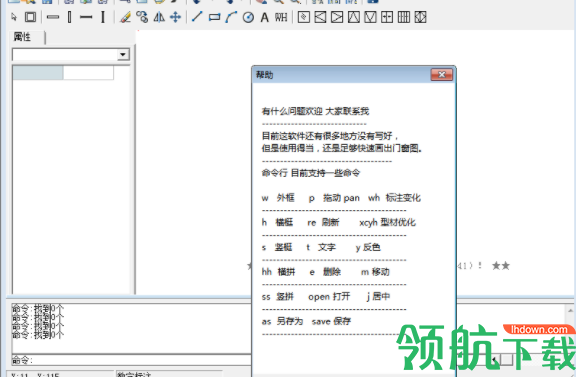Click the 't 文字' command entry
Image resolution: width=576 pixels, height=377 pixels.
tap(321, 247)
